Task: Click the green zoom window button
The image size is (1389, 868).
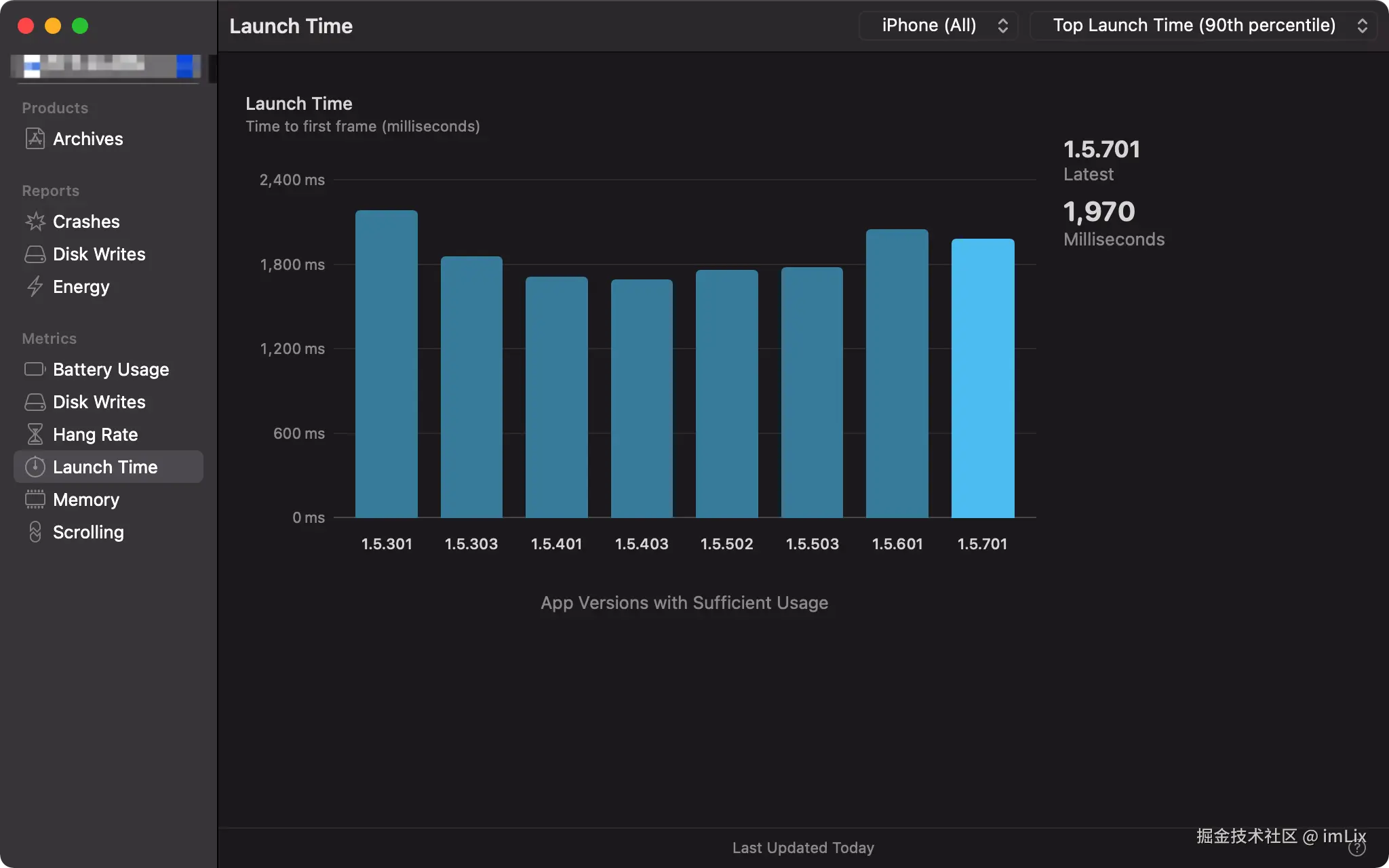Action: coord(80,26)
